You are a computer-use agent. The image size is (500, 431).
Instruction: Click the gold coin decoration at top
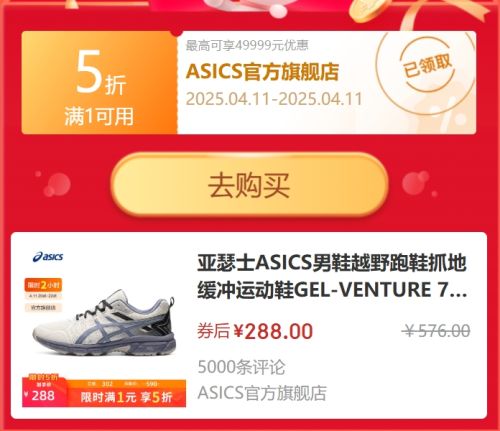coord(369,10)
